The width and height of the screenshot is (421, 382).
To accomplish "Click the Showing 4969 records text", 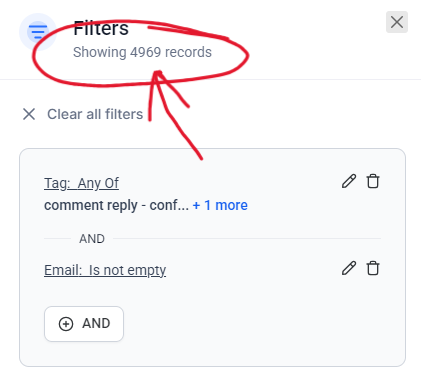I will point(142,52).
